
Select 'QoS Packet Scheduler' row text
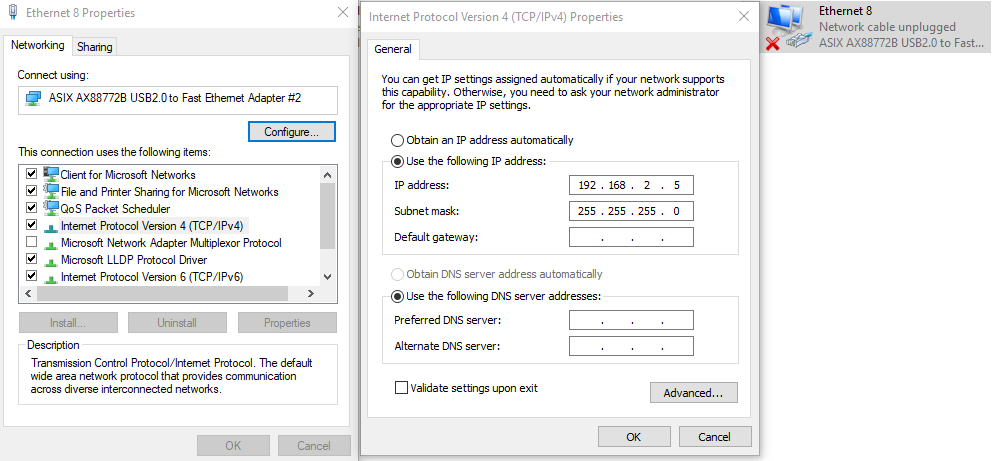click(115, 209)
